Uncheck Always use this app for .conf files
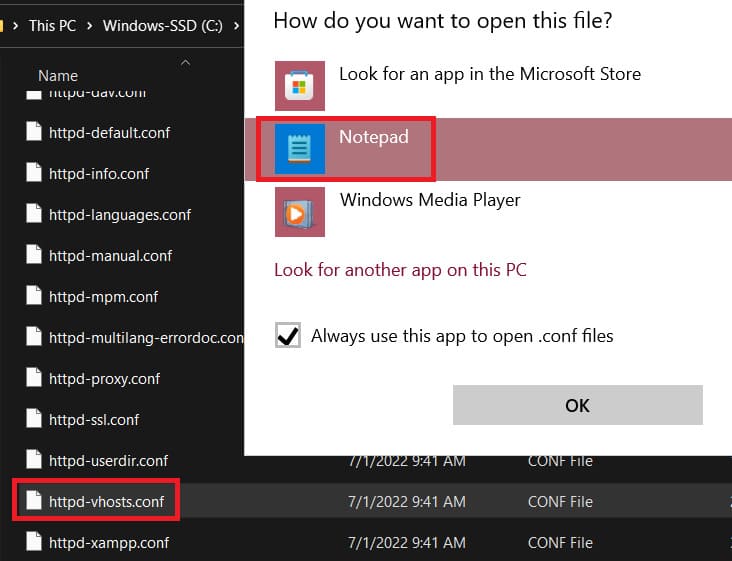732x561 pixels. [288, 335]
